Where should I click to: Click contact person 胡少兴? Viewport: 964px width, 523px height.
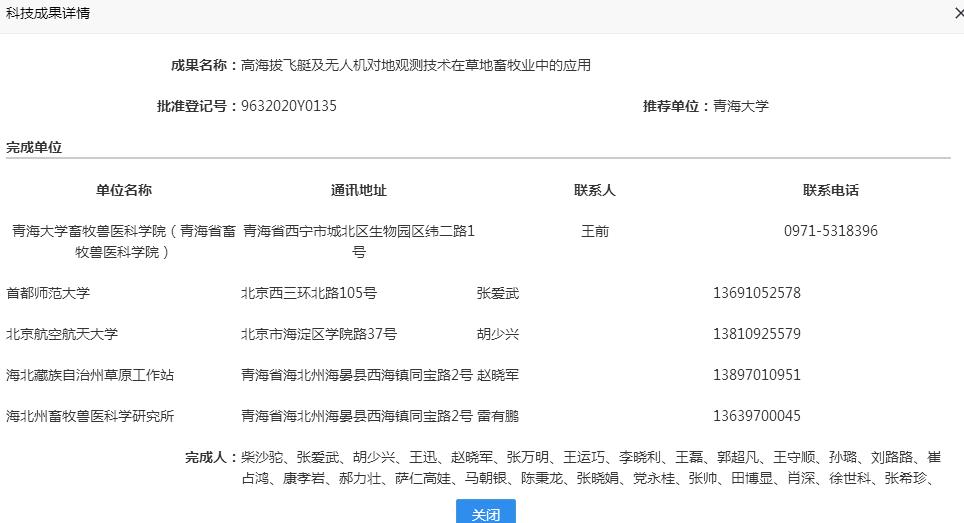coord(498,334)
